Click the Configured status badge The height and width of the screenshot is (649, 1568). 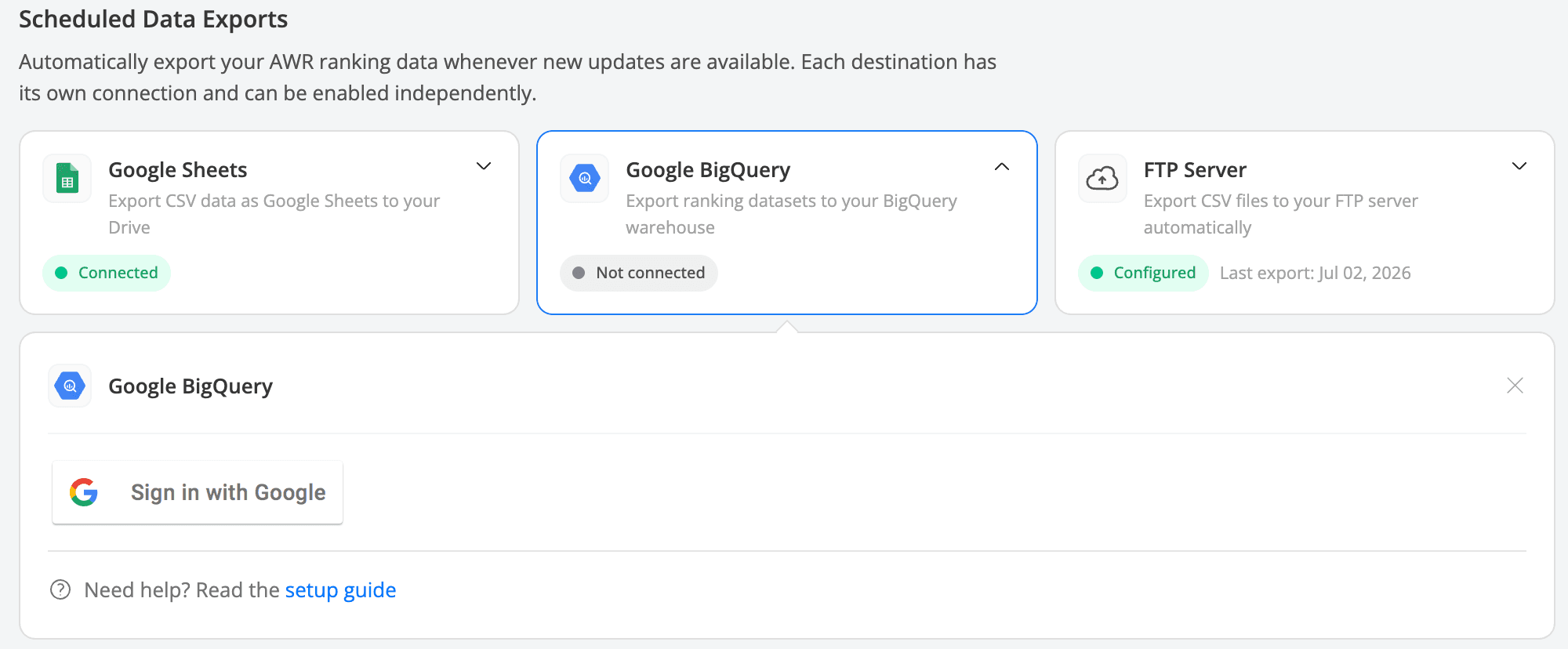1143,273
